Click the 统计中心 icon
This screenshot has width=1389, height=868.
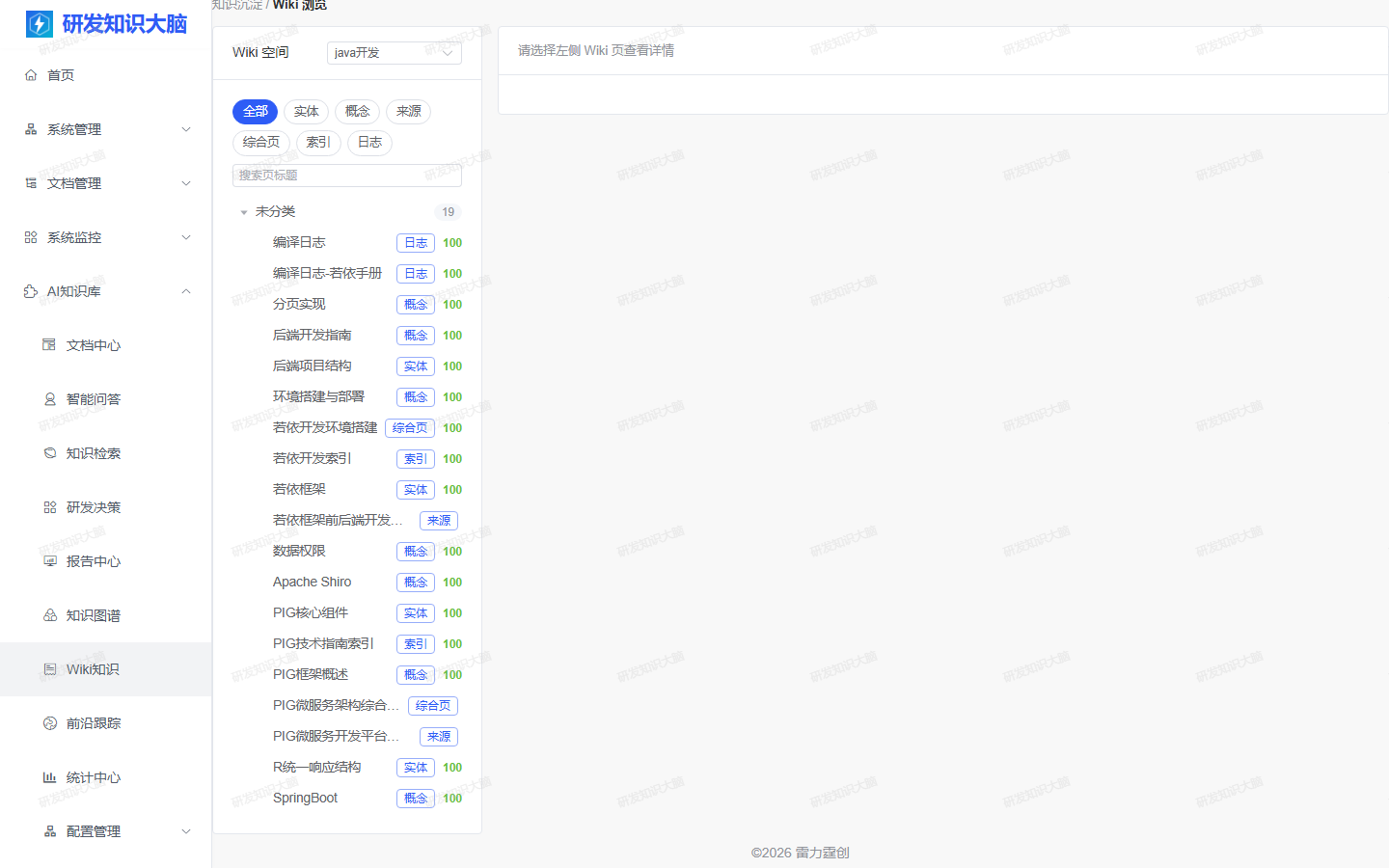(50, 777)
